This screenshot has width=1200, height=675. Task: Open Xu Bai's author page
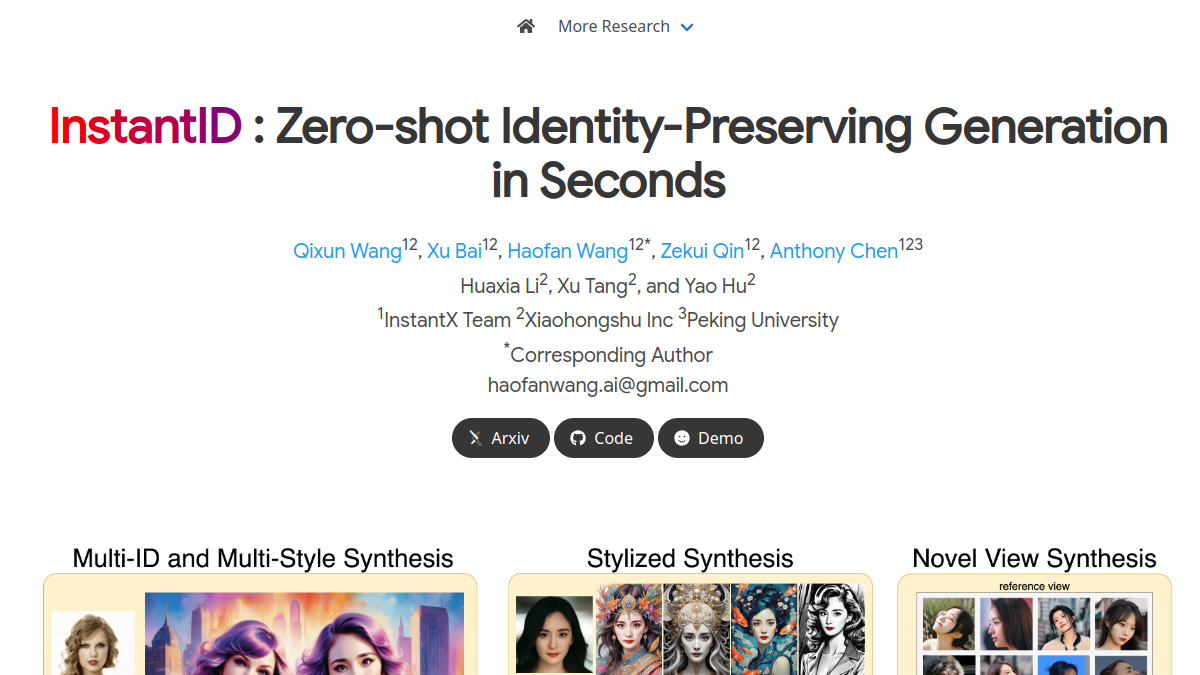[x=454, y=251]
